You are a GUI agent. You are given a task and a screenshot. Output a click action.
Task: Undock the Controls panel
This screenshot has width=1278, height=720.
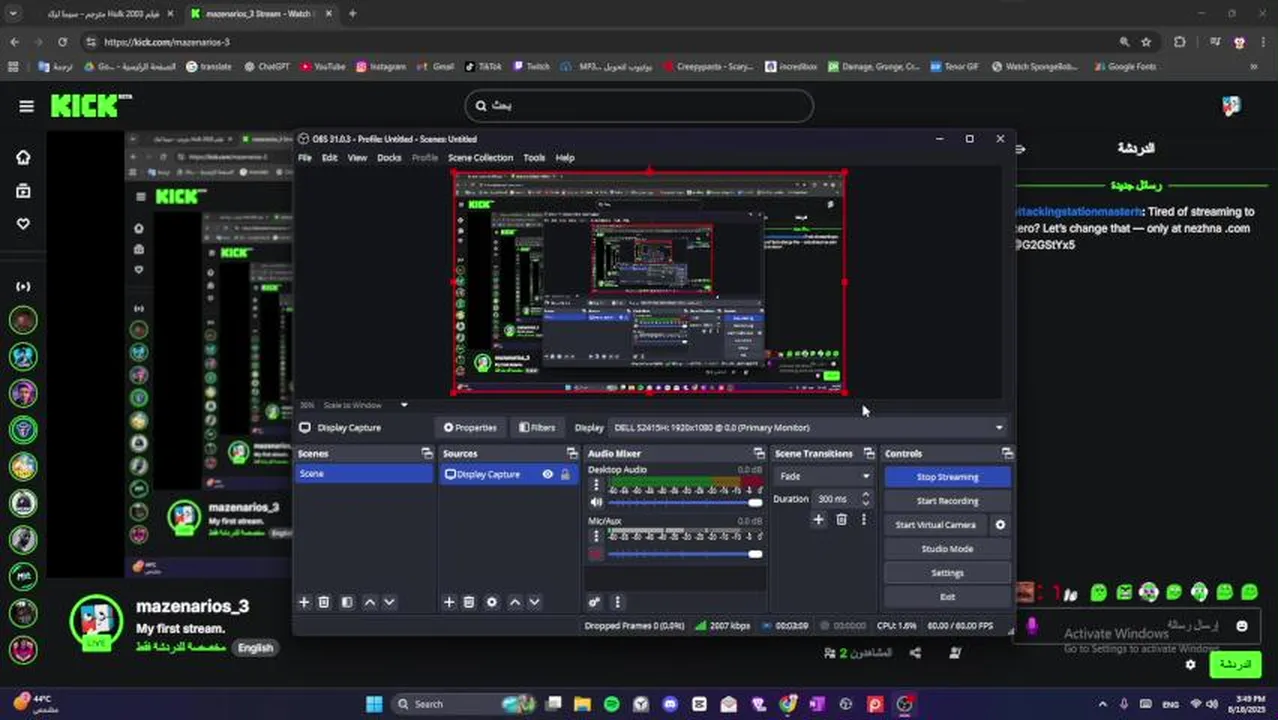[1007, 454]
